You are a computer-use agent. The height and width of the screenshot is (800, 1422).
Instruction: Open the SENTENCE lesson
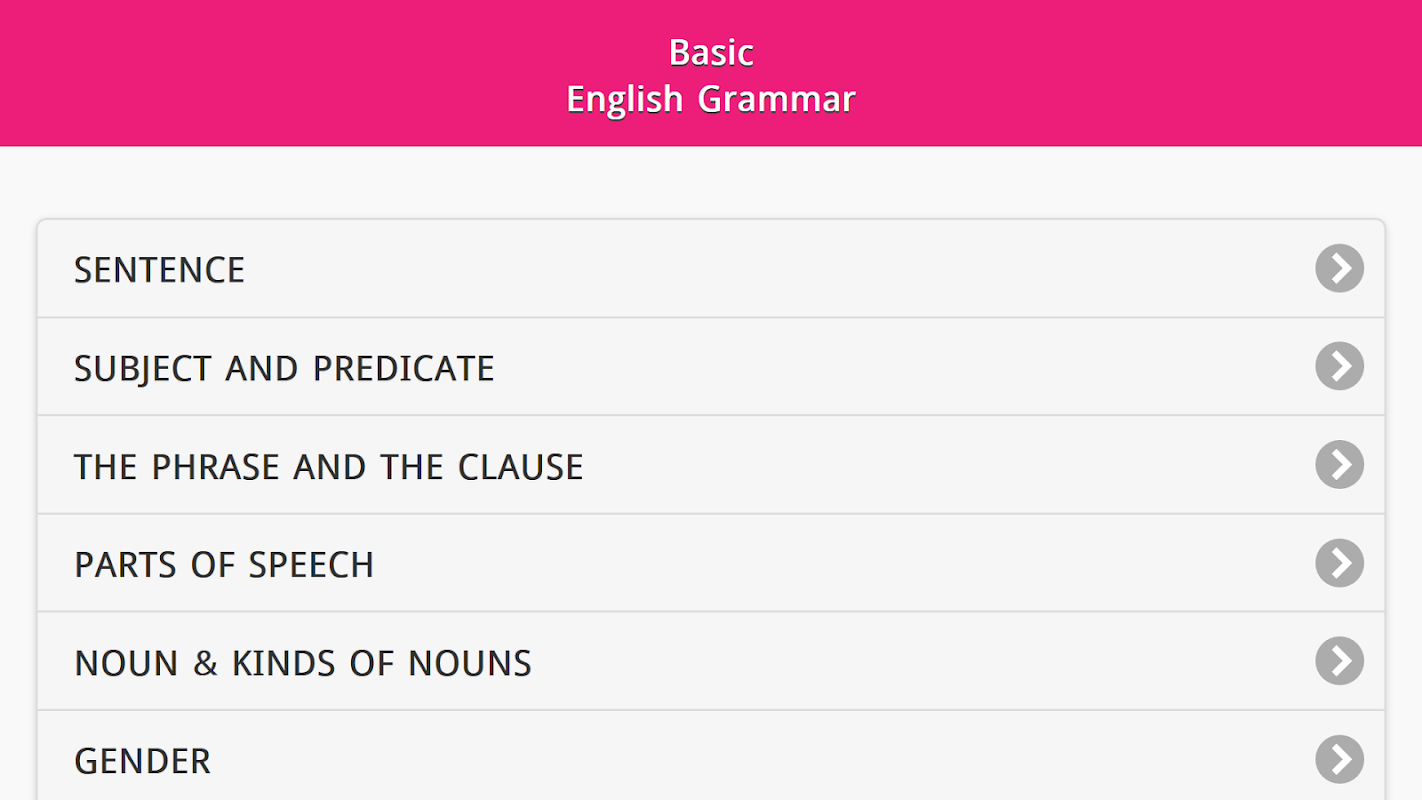[x=160, y=270]
